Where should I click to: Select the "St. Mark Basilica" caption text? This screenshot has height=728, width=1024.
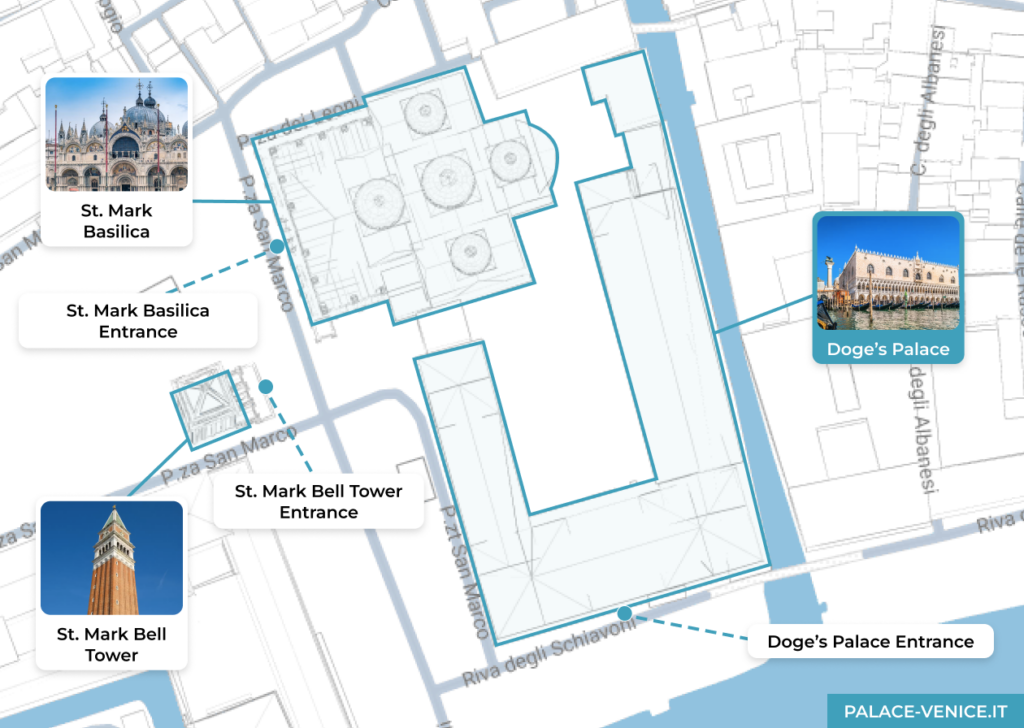[x=117, y=221]
